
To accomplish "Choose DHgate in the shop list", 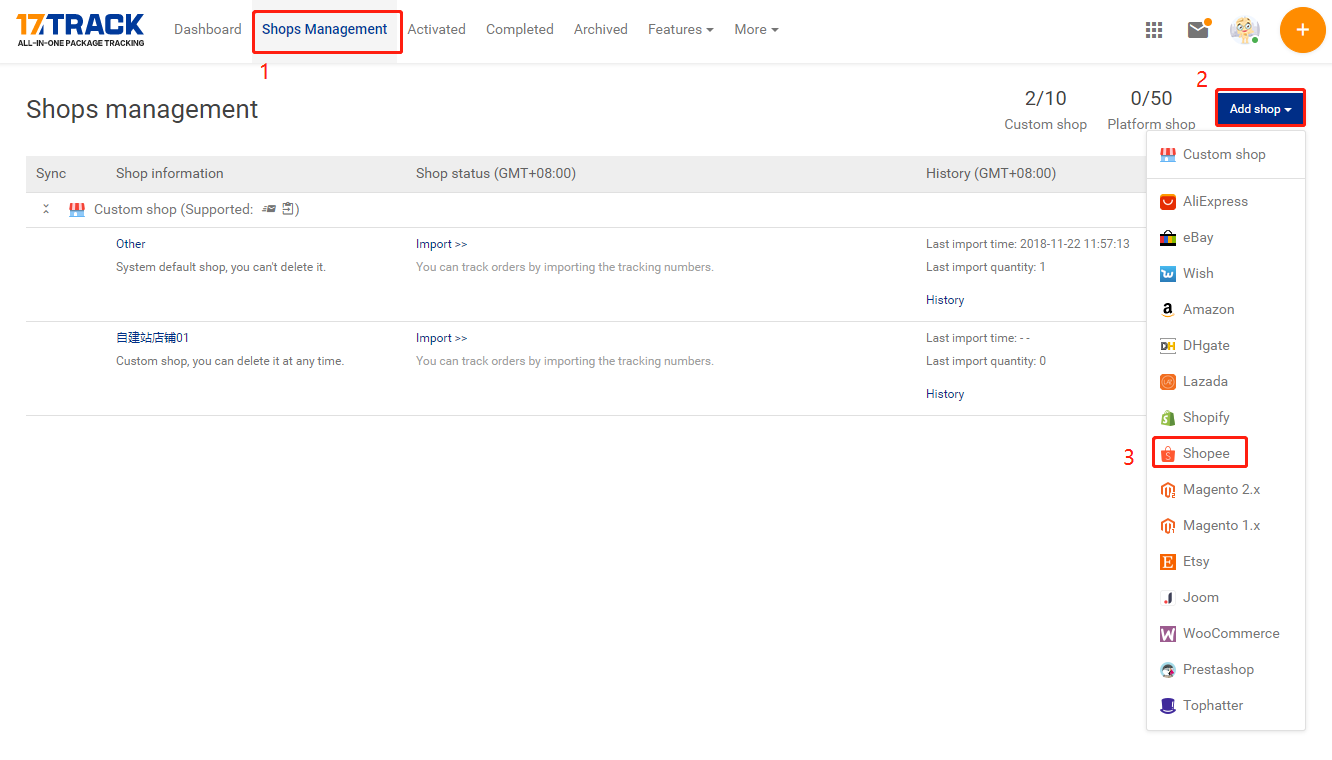I will (1226, 346).
